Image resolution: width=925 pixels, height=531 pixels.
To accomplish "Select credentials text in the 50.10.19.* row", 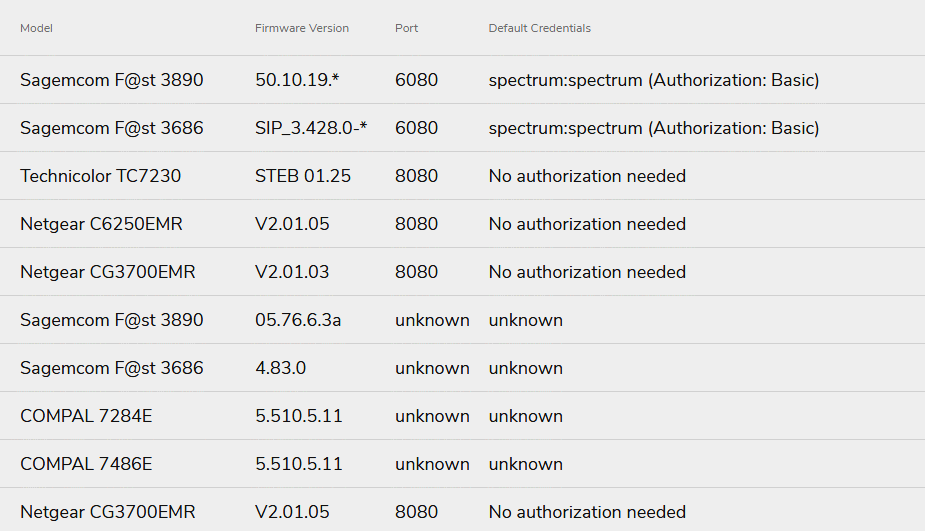I will coord(653,80).
